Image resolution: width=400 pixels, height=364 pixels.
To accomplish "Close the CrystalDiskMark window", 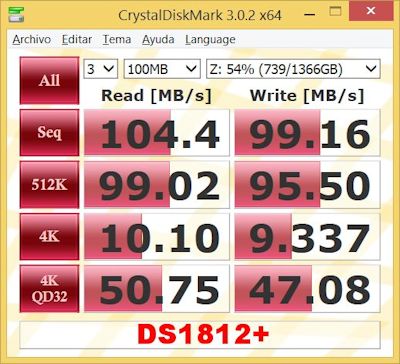I will coord(371,10).
